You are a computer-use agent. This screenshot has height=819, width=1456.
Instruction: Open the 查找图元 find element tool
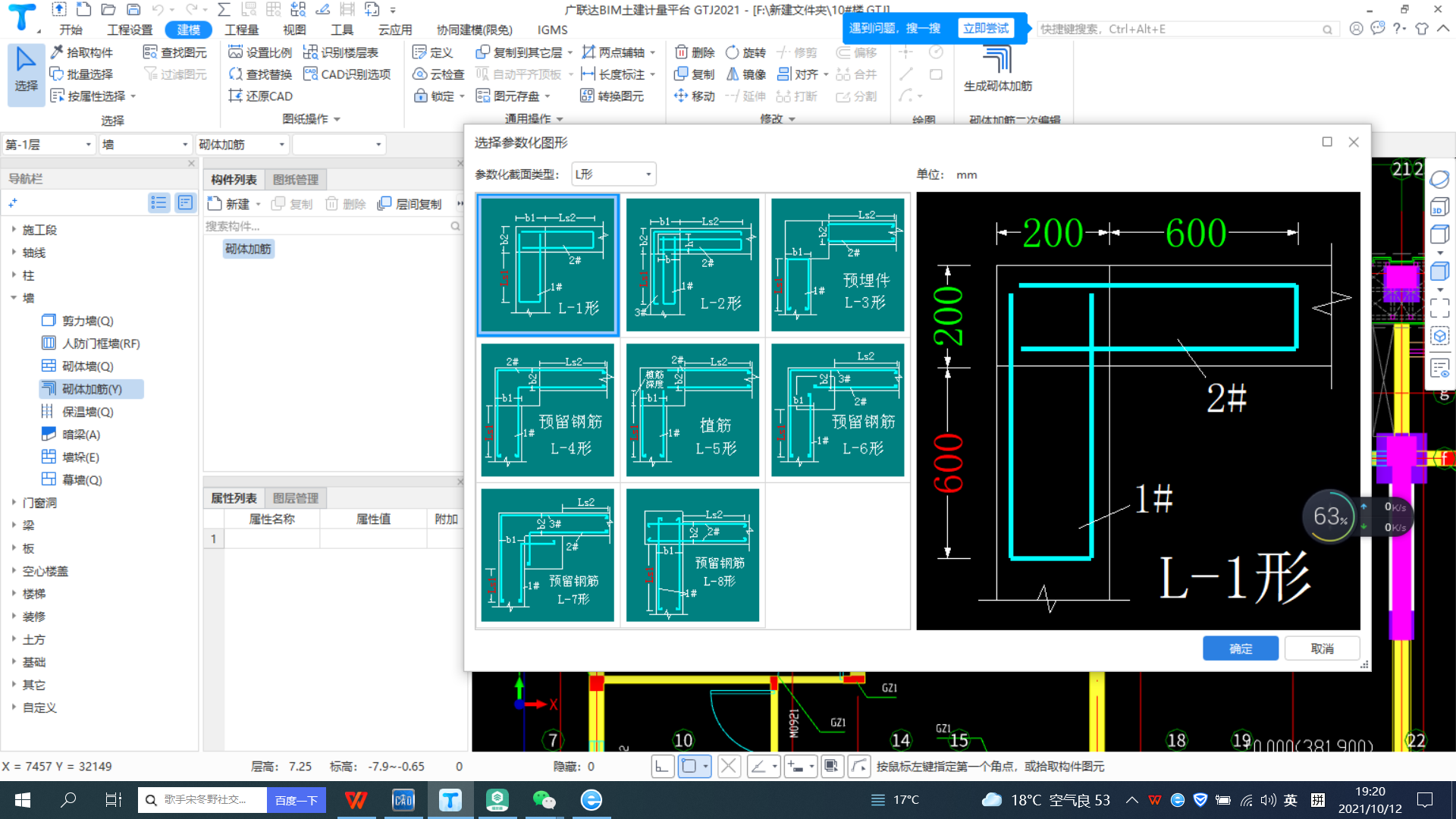click(175, 52)
